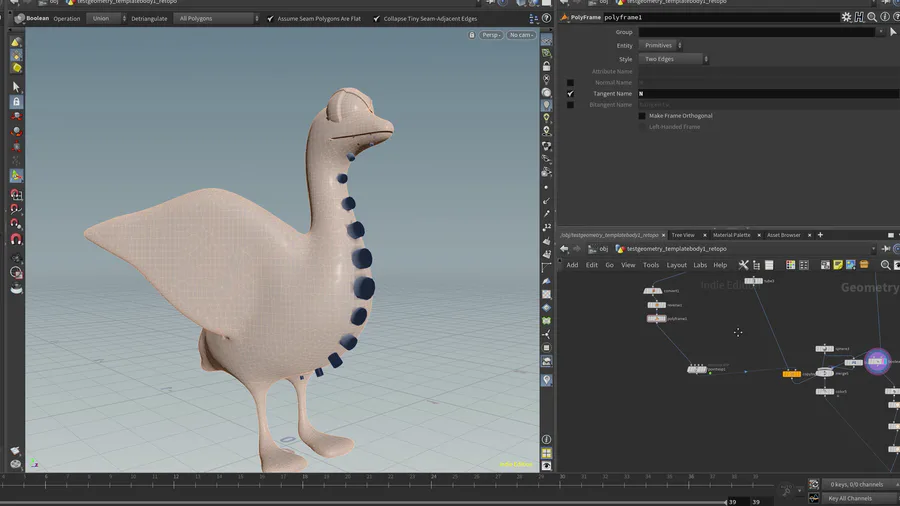Enable grid snapping magnet icon
Viewport: 900px width, 506px height.
(x=16, y=195)
